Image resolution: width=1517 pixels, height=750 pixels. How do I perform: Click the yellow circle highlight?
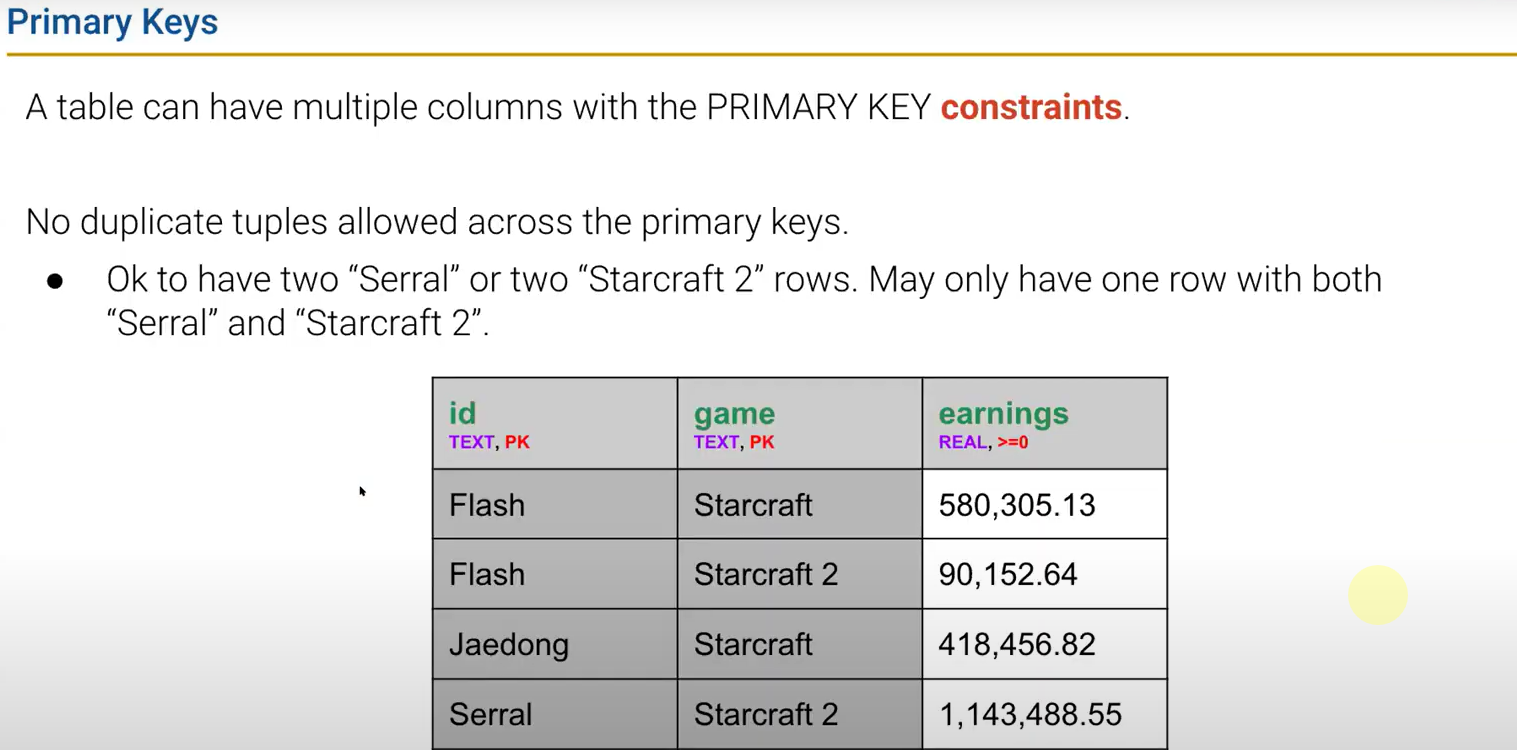[1377, 595]
